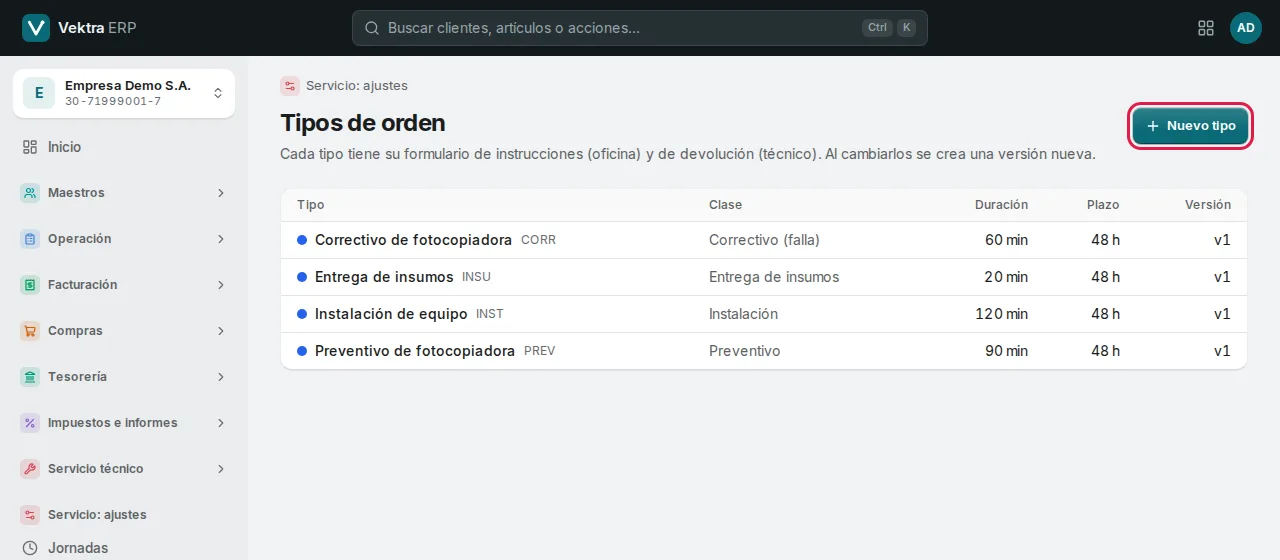Click the Duración column header
The width and height of the screenshot is (1280, 560).
click(1002, 205)
